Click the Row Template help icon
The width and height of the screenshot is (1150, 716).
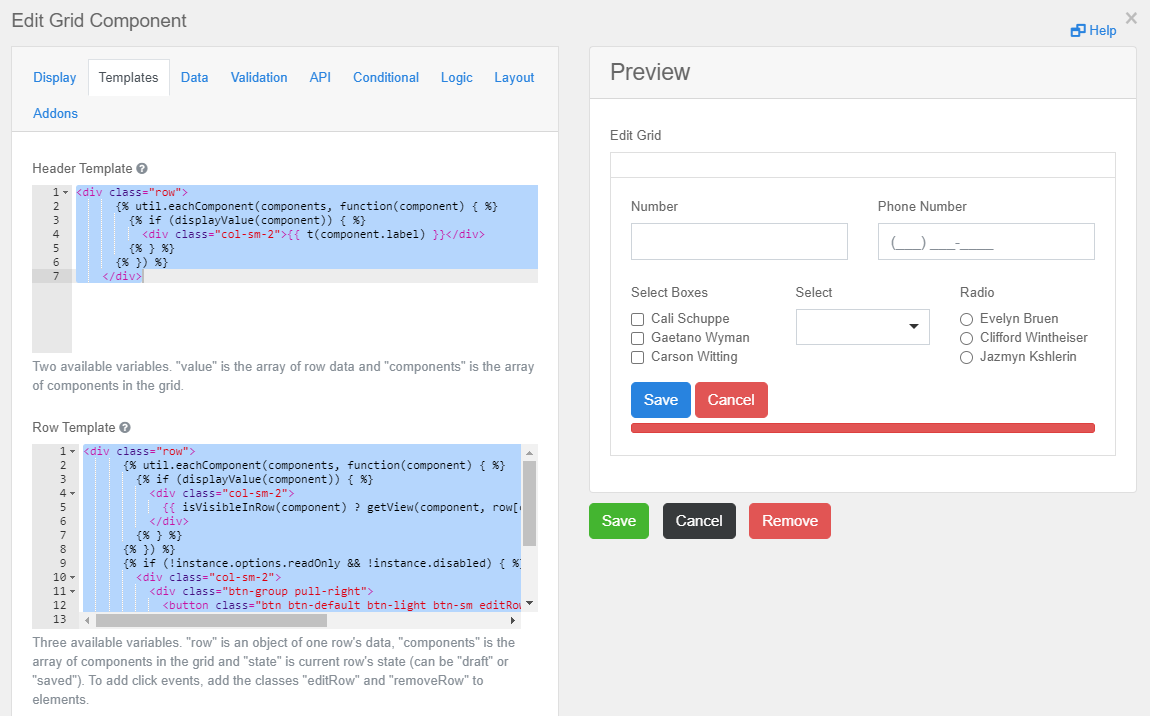point(125,428)
